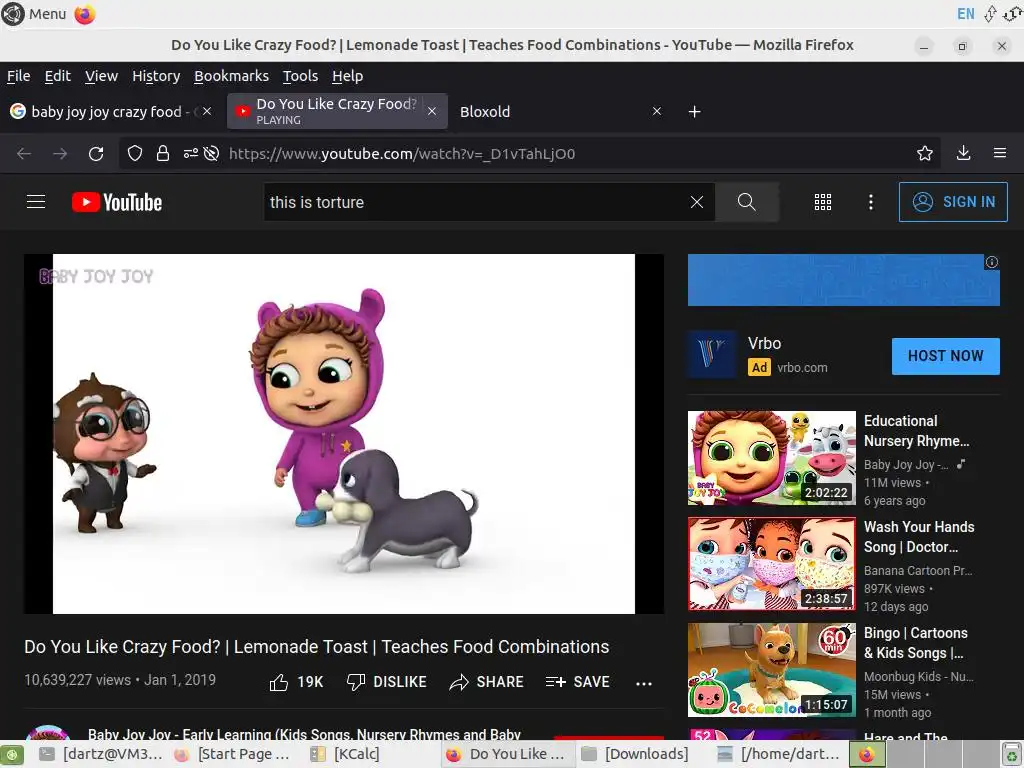The image size is (1024, 768).
Task: Open a new tab with plus icon
Action: [694, 112]
